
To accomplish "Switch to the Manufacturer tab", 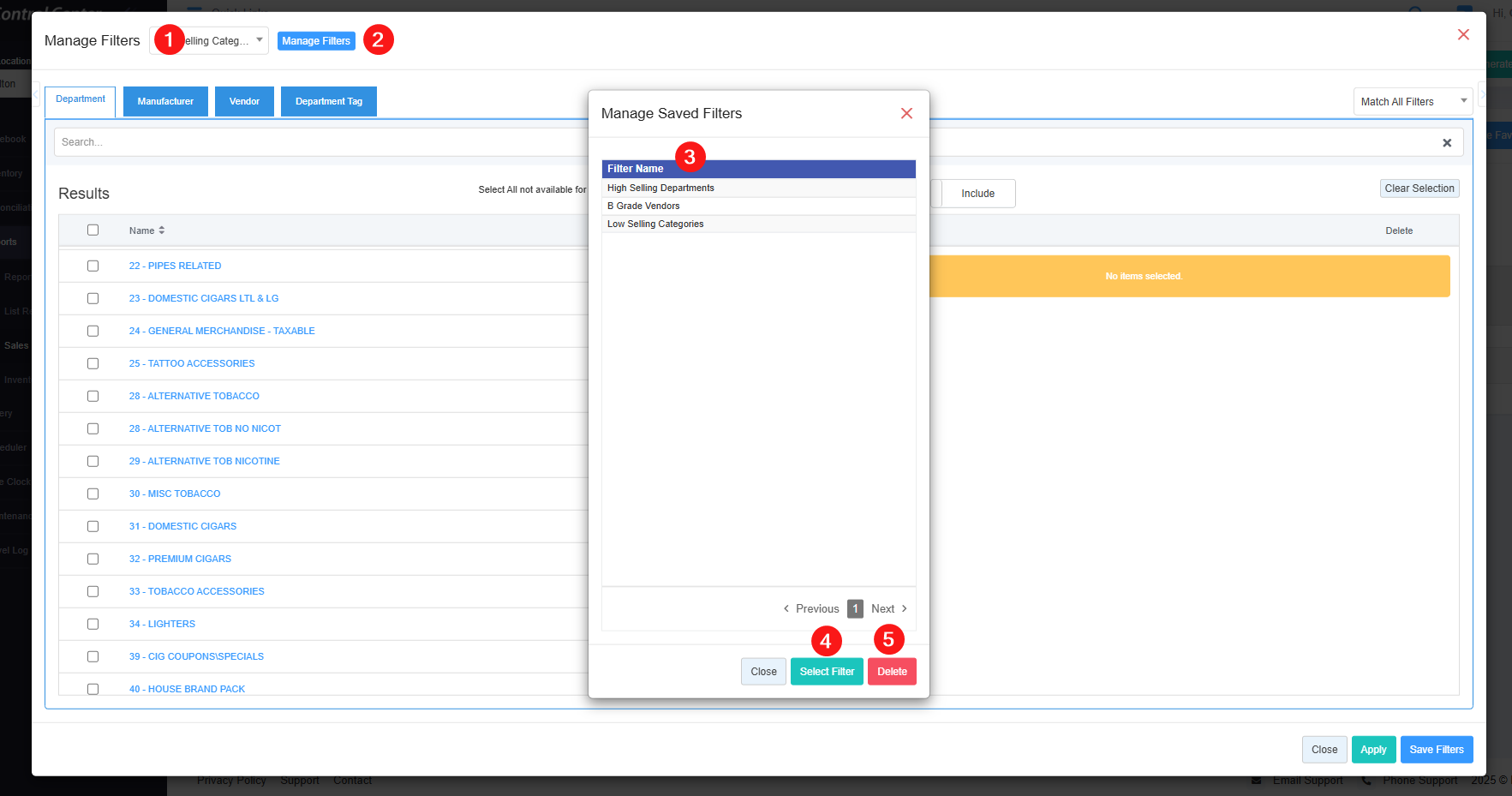I will [x=165, y=102].
